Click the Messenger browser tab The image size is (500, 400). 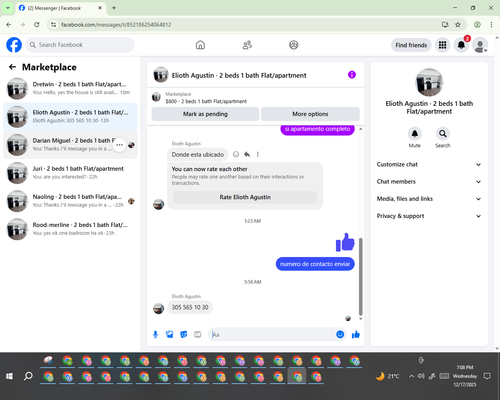60,8
